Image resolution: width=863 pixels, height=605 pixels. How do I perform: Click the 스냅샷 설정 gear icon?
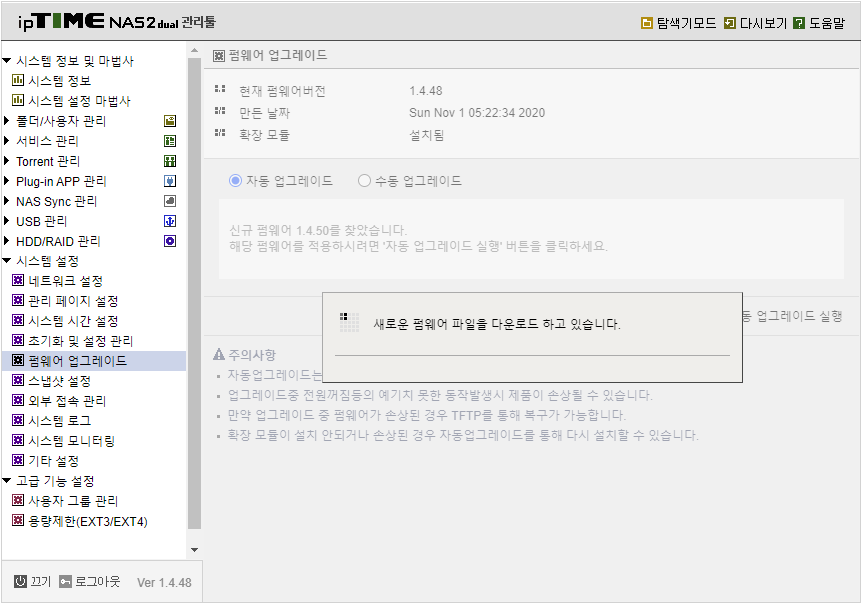(18, 380)
